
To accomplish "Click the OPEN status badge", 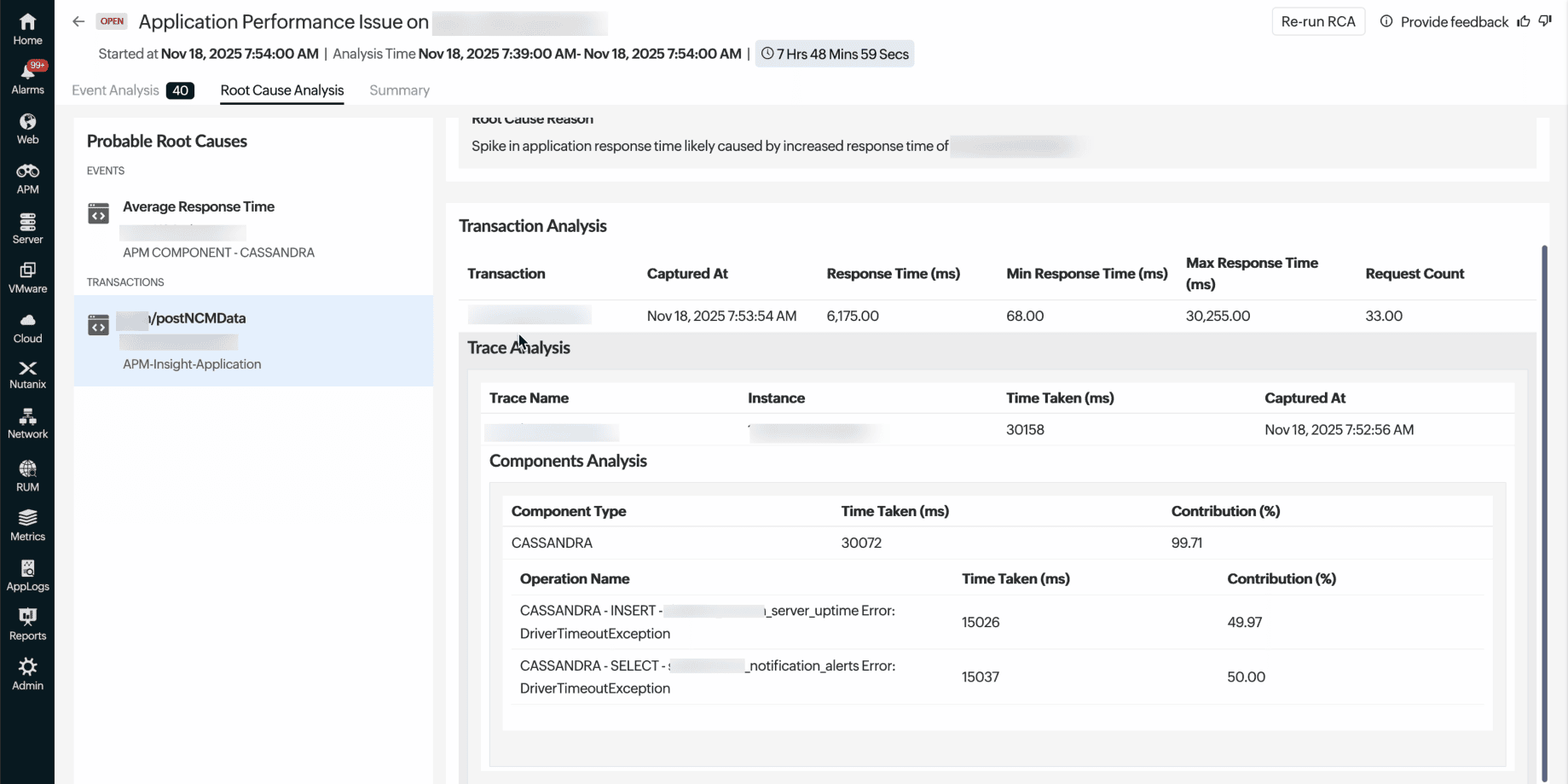I will tap(112, 21).
